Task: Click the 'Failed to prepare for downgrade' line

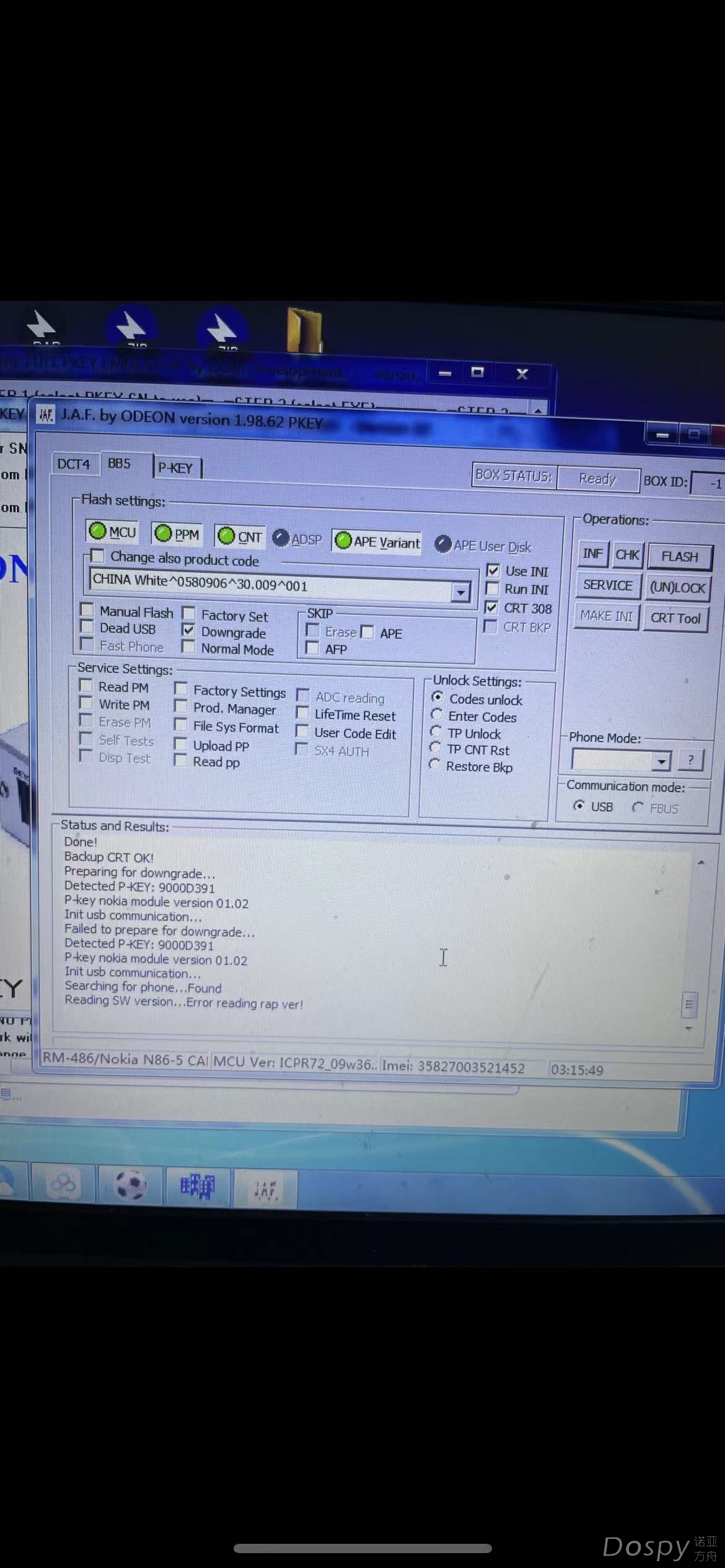Action: click(x=159, y=931)
